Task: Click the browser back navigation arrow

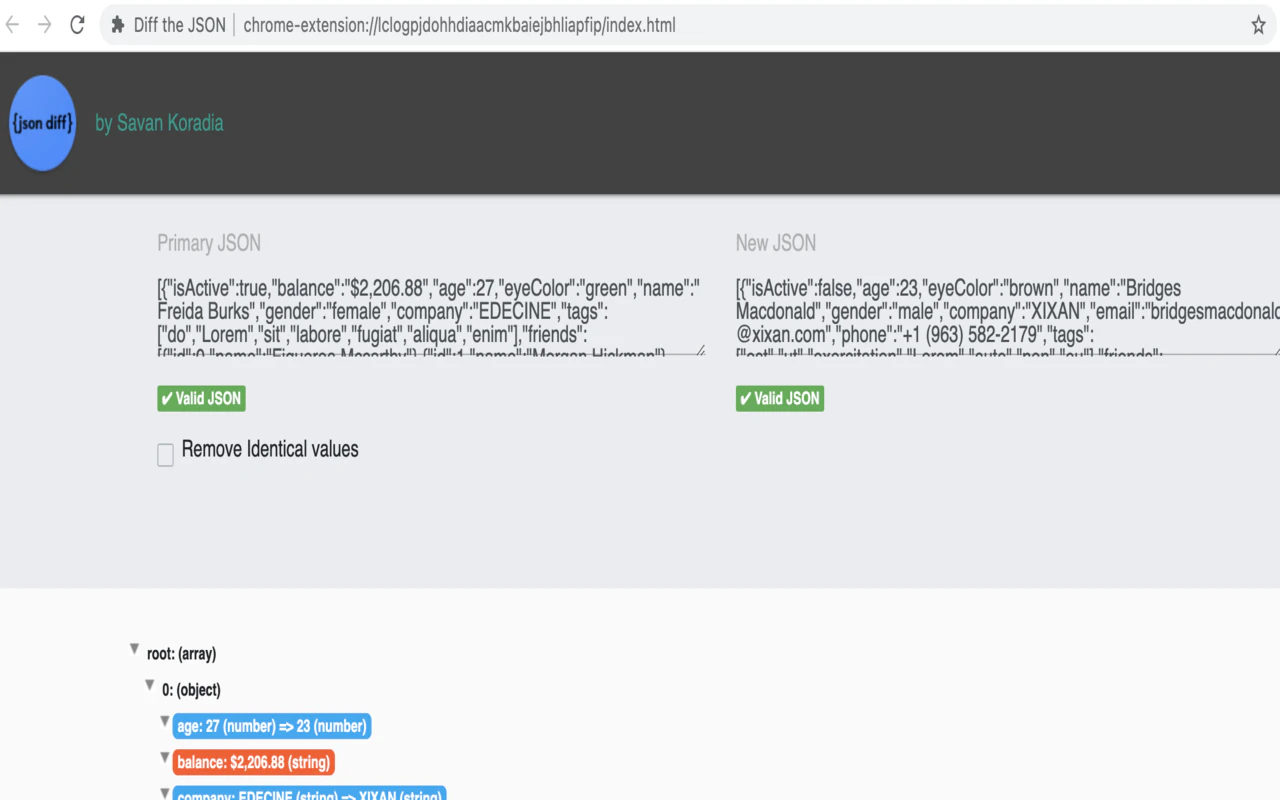Action: tap(13, 25)
